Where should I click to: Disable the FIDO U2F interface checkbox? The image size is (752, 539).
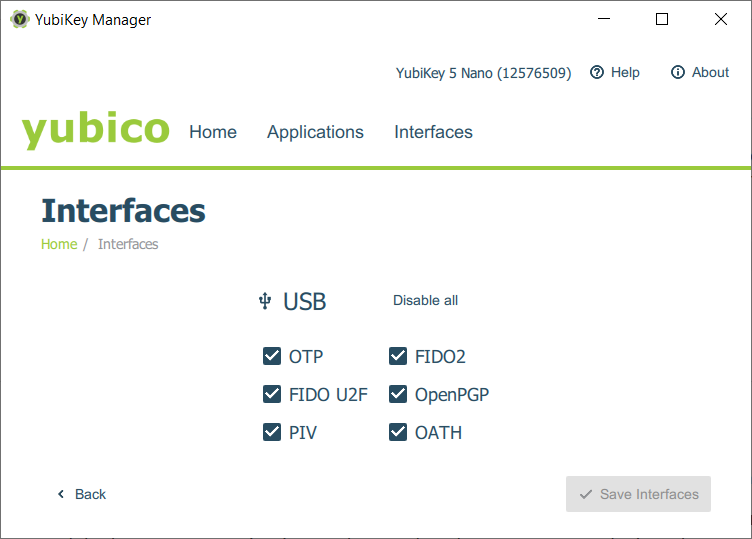(272, 395)
